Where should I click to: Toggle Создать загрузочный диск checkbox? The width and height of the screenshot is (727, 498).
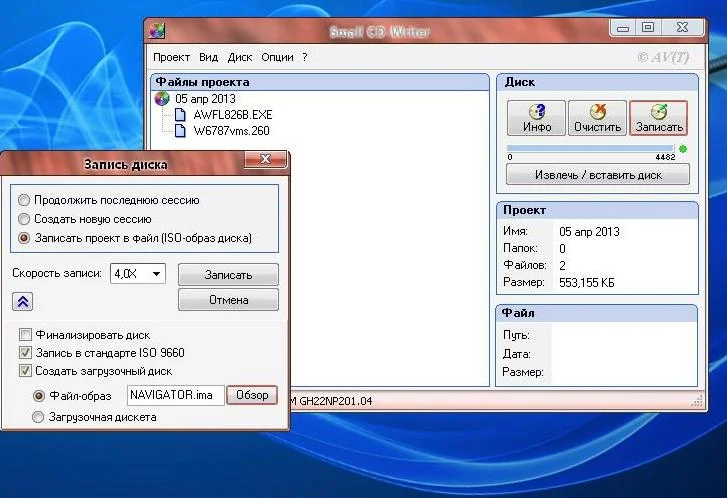coord(26,370)
